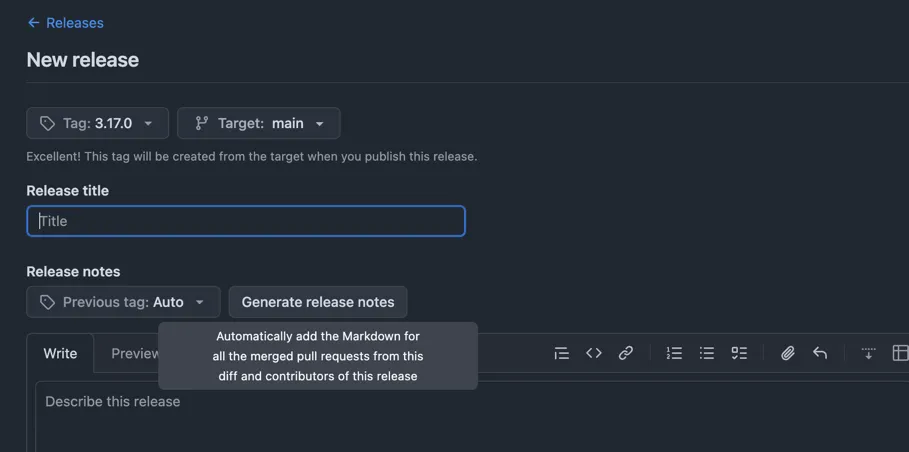The height and width of the screenshot is (452, 909).
Task: Open the Previous tag Auto dropdown
Action: point(123,302)
